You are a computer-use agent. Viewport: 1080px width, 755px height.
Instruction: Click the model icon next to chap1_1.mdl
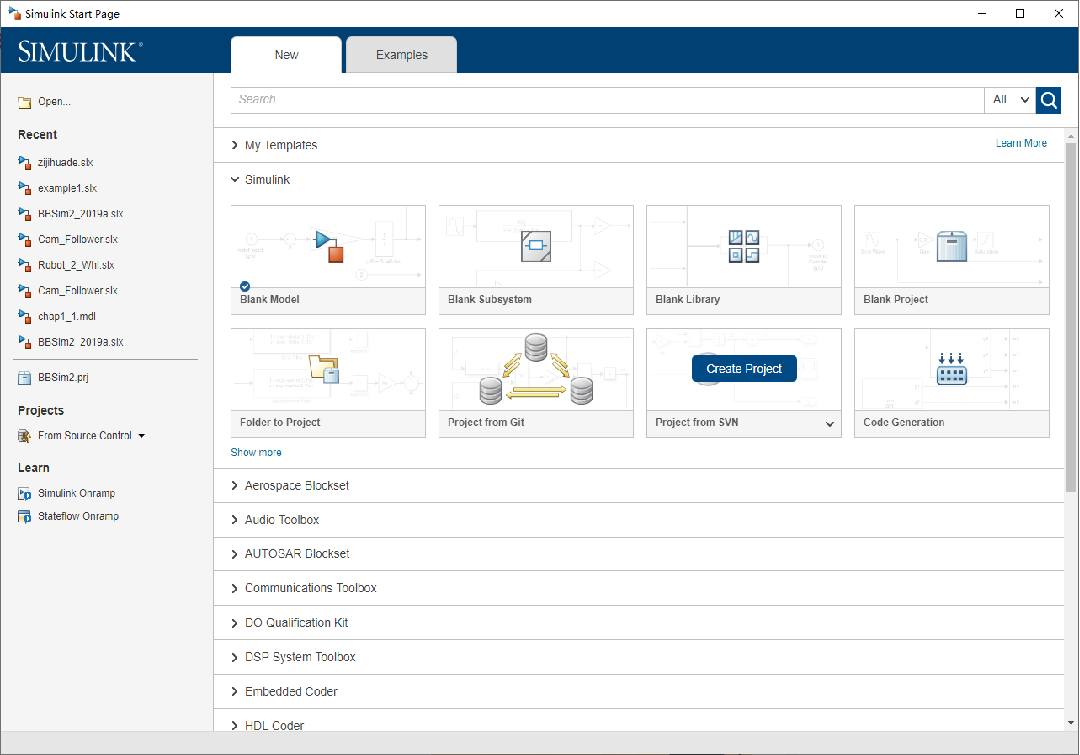tap(25, 316)
